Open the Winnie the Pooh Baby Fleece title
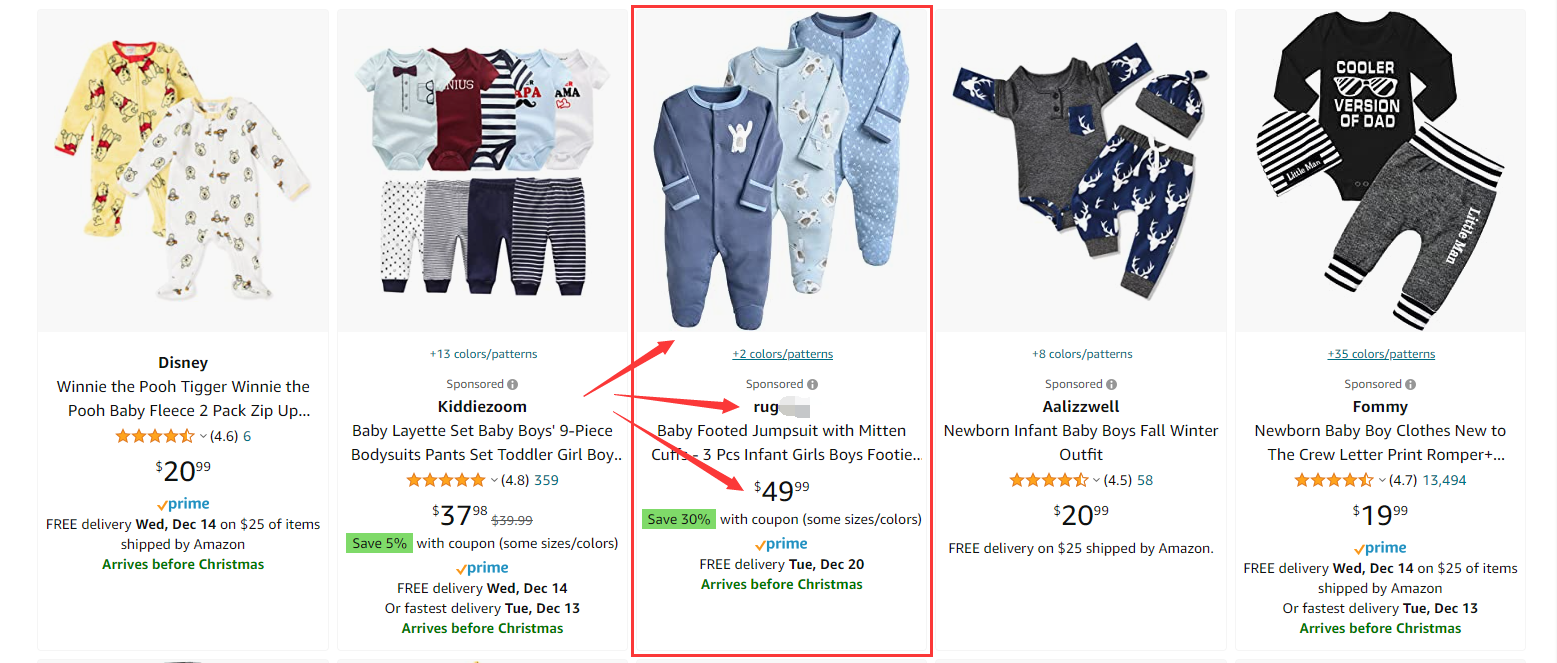This screenshot has height=663, width=1557. 183,399
